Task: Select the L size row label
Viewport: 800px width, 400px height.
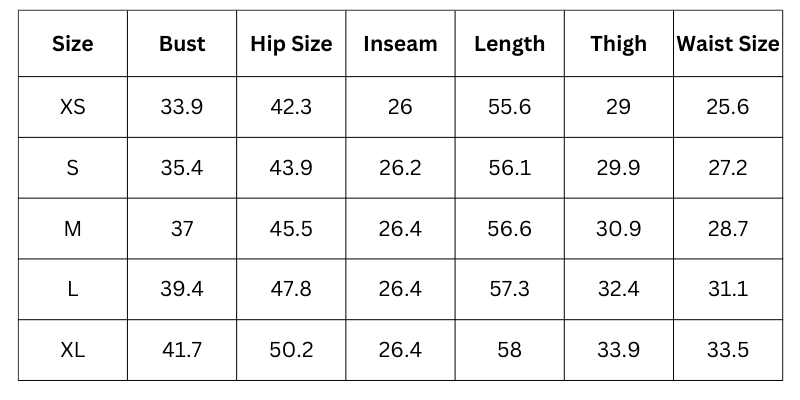Action: (x=72, y=290)
